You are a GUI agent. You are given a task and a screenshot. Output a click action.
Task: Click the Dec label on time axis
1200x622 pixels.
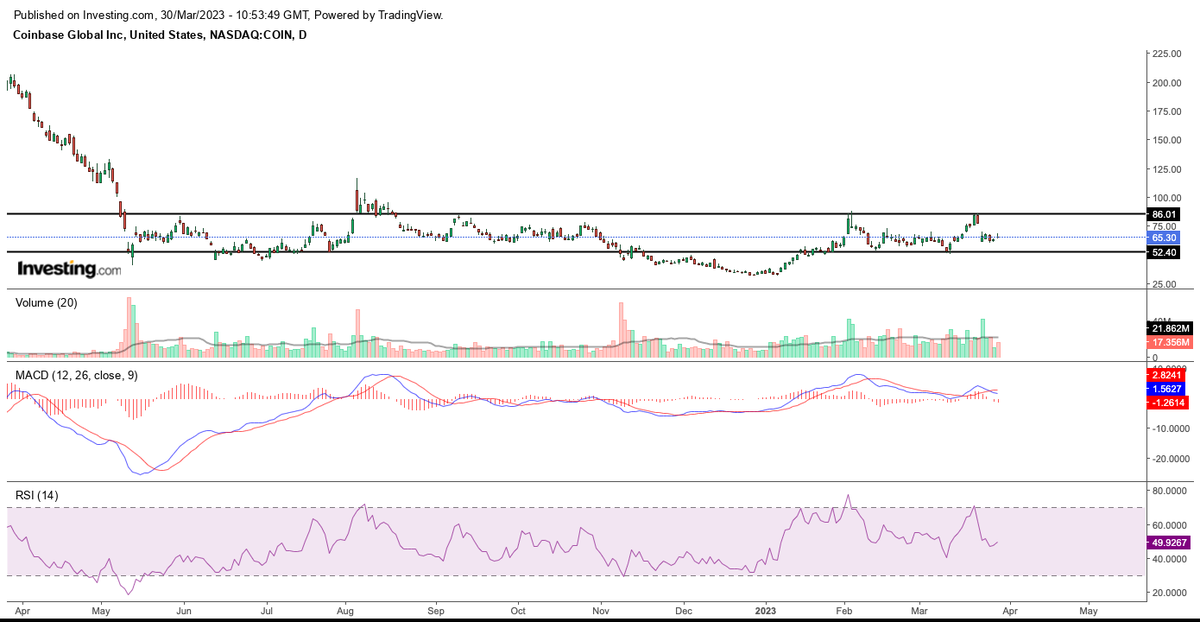click(x=683, y=609)
